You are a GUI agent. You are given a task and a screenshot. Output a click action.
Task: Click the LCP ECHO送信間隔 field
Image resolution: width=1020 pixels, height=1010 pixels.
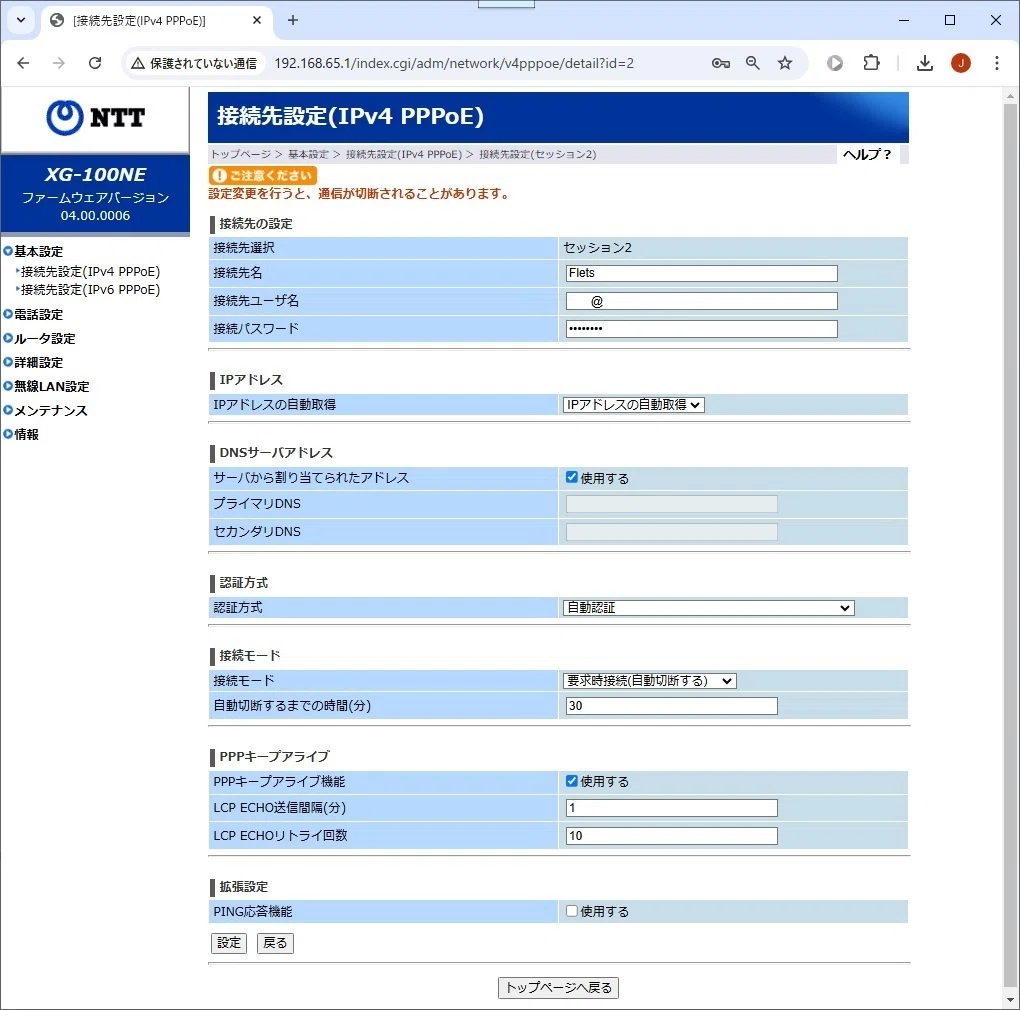(x=671, y=808)
